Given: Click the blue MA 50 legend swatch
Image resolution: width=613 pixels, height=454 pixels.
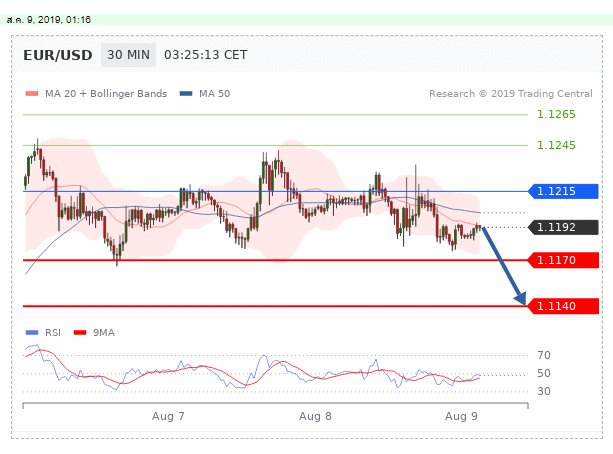Looking at the screenshot, I should (186, 93).
